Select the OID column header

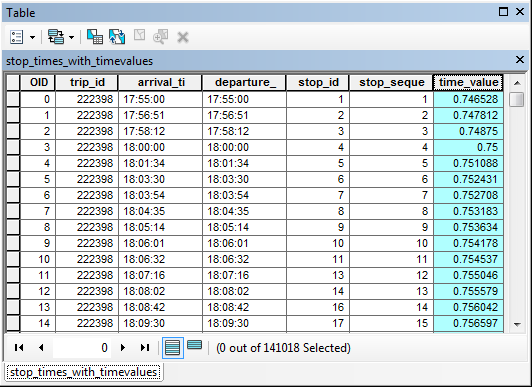(x=38, y=82)
